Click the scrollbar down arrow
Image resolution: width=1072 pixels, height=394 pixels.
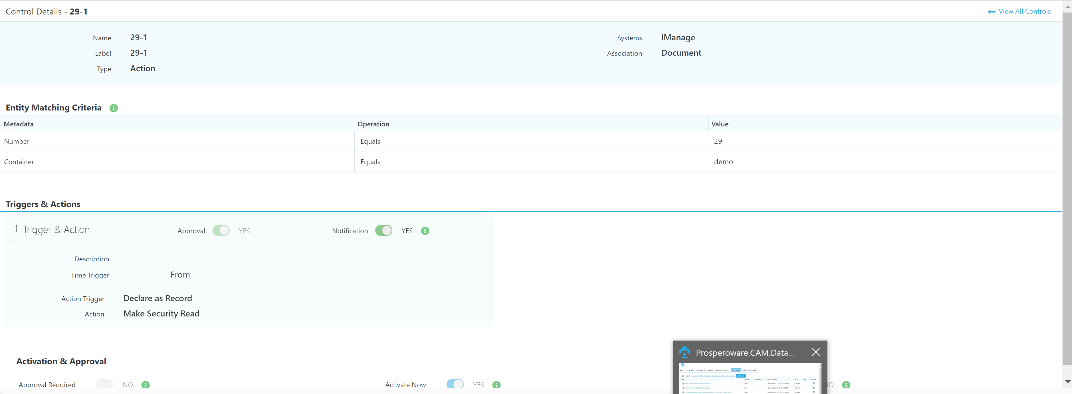(x=1067, y=381)
